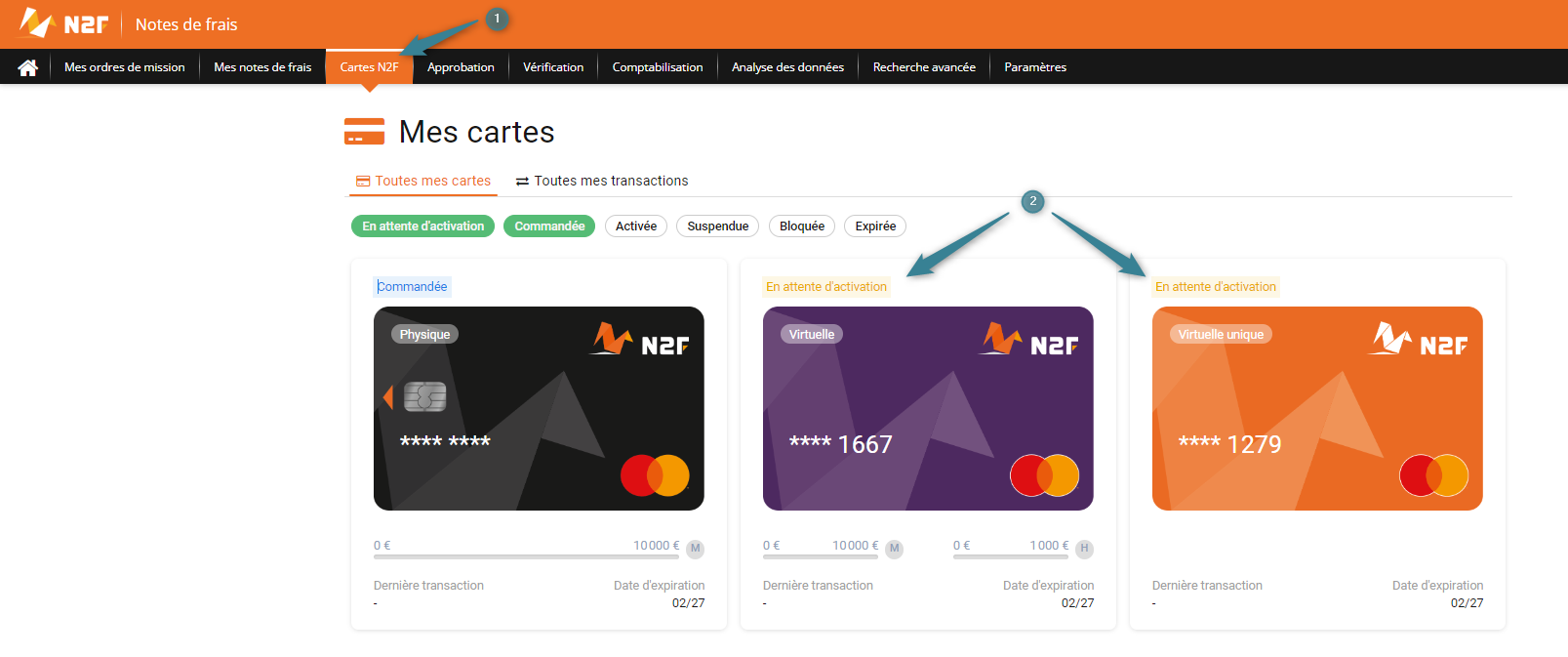Enable the Suspendue filter chip

coord(718,226)
